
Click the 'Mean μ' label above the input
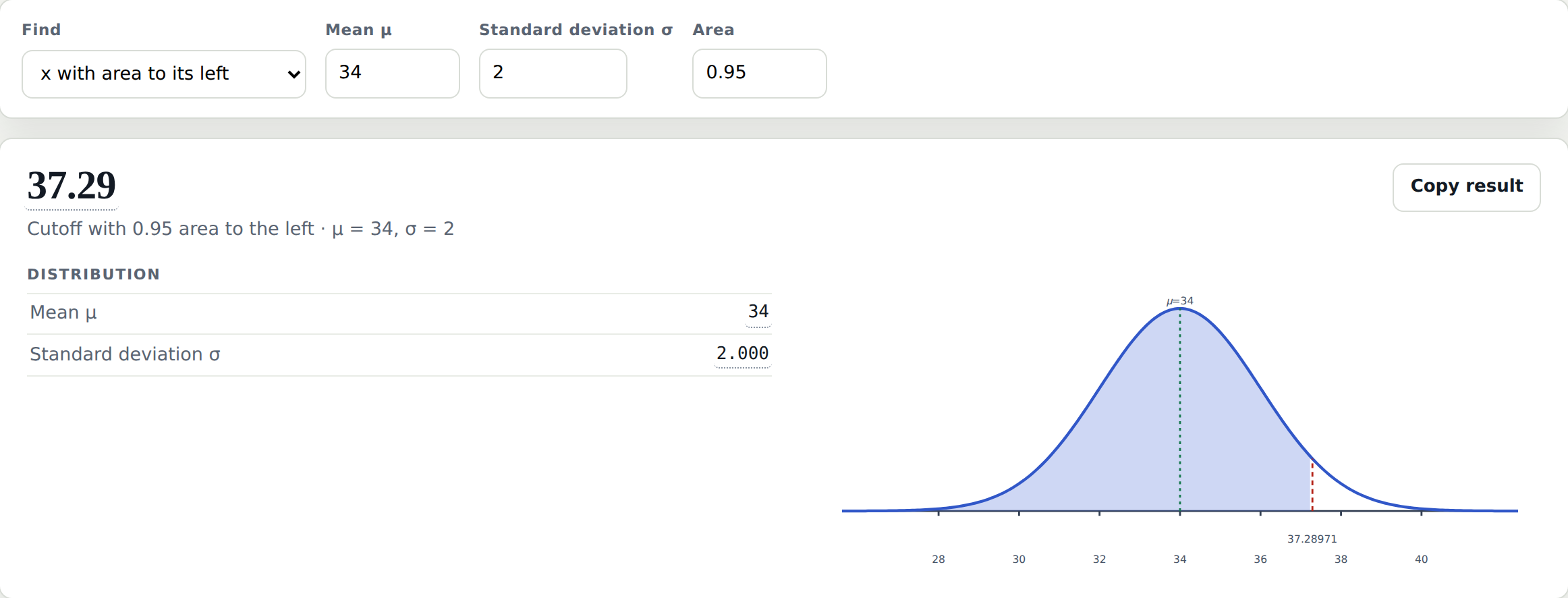coord(358,30)
